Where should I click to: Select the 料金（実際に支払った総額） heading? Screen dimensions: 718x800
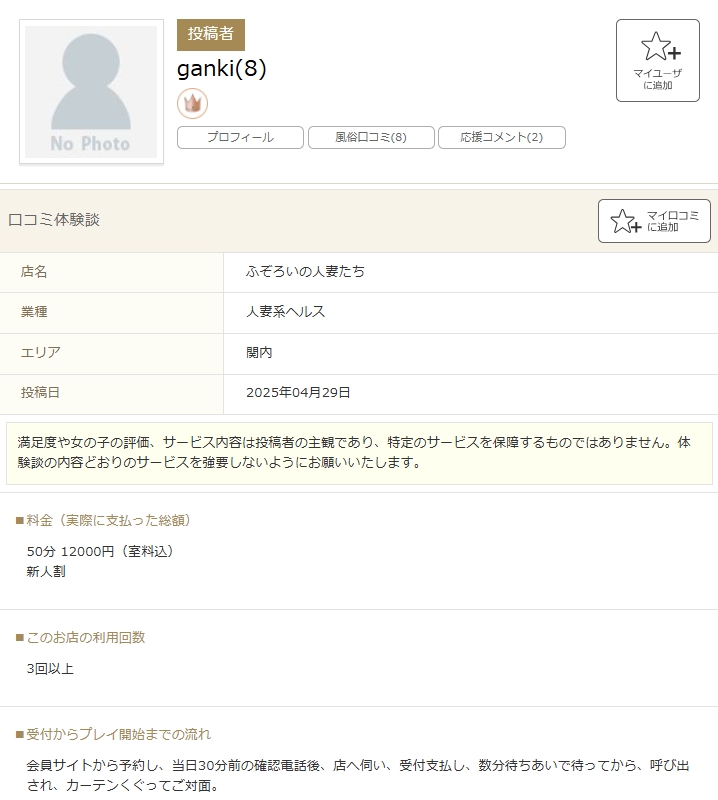110,520
